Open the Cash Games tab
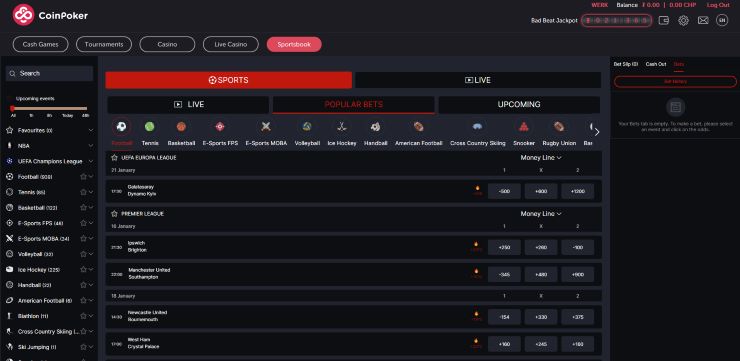The height and width of the screenshot is (361, 740). pos(41,44)
